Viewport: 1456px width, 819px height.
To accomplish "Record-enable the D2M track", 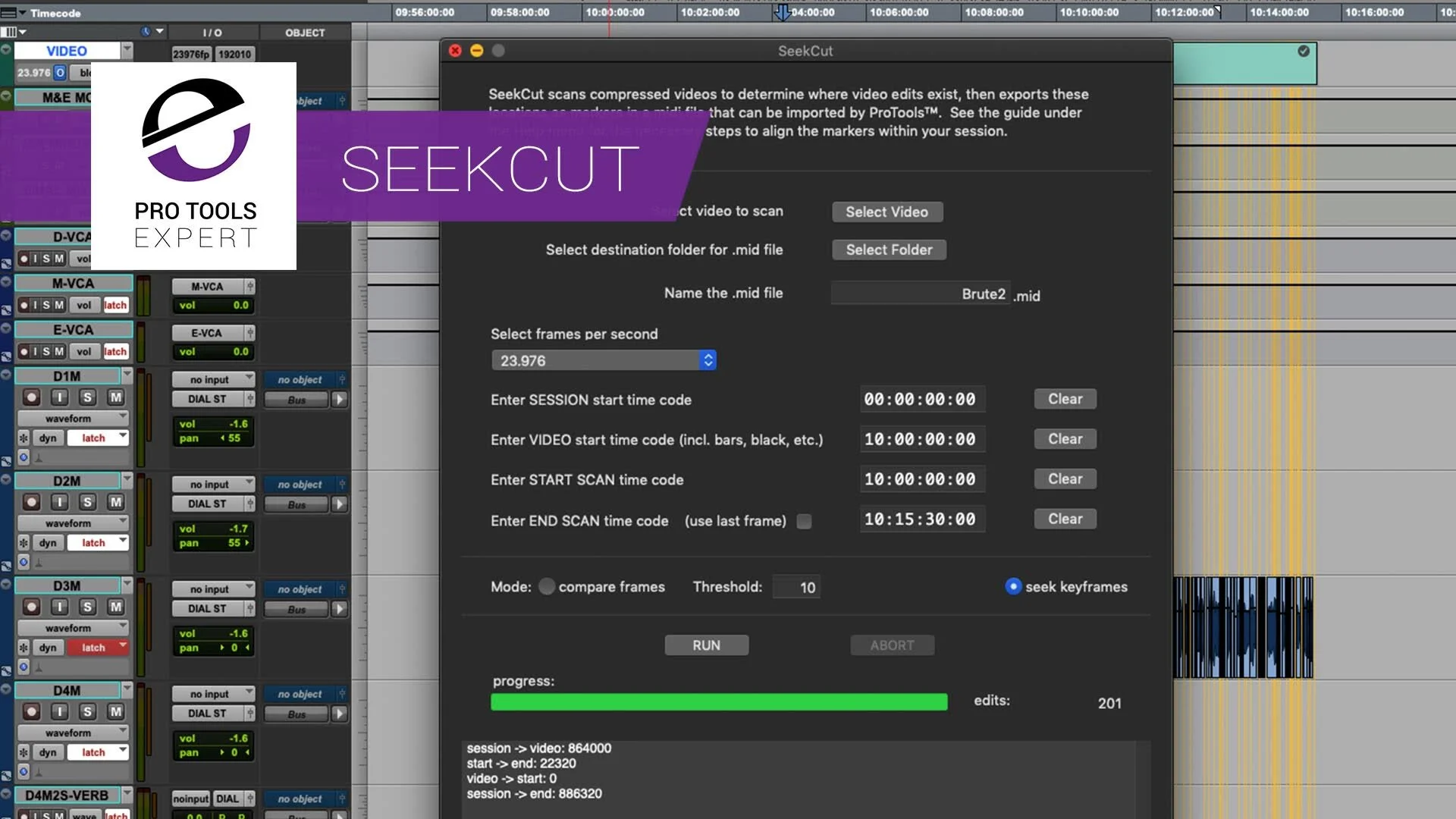I will pos(31,502).
